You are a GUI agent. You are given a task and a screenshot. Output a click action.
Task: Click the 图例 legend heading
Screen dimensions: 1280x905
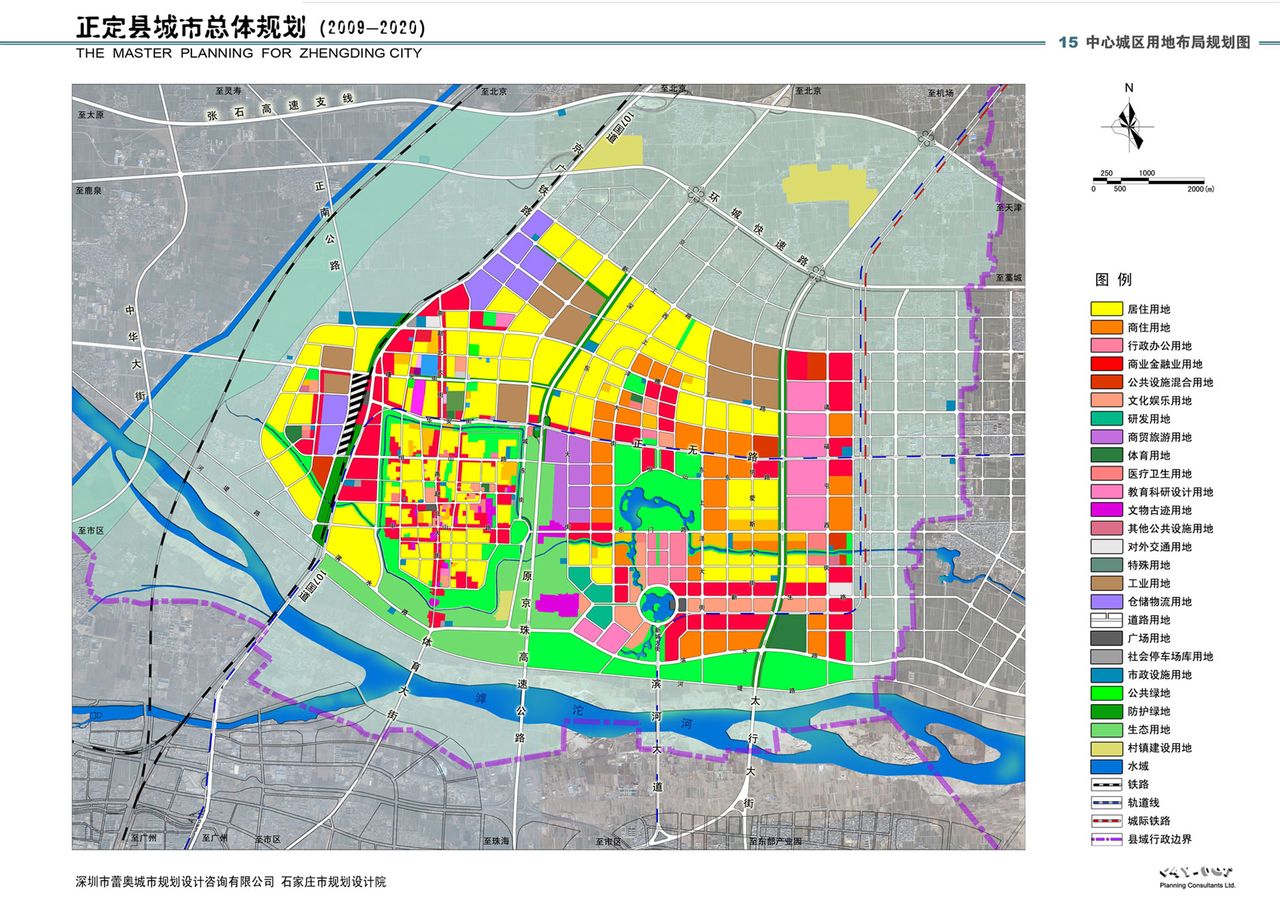pos(1113,280)
